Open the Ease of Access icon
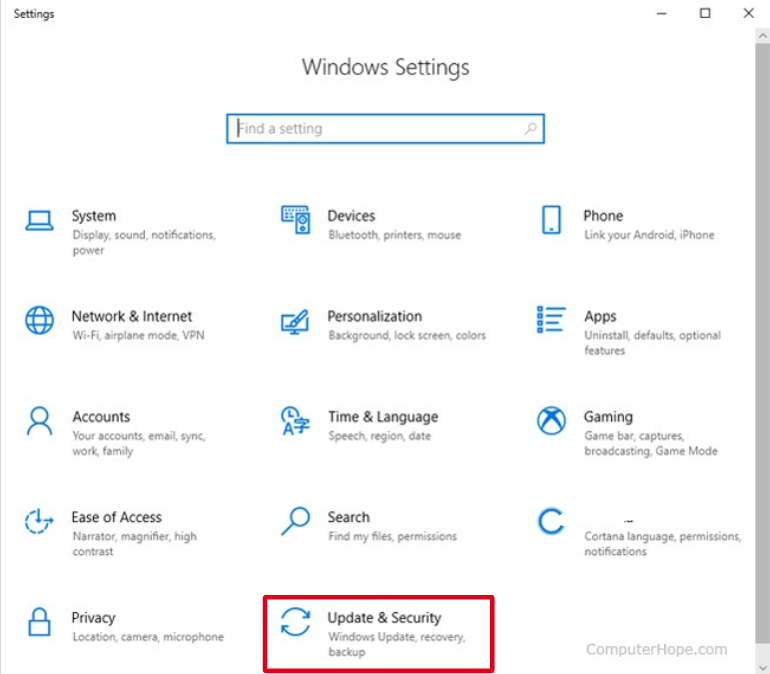This screenshot has height=674, width=770. tap(39, 521)
